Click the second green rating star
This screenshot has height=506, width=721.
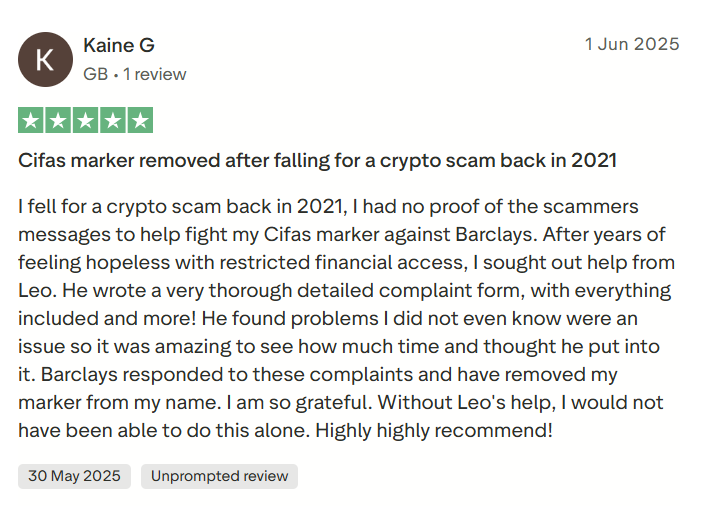(58, 121)
